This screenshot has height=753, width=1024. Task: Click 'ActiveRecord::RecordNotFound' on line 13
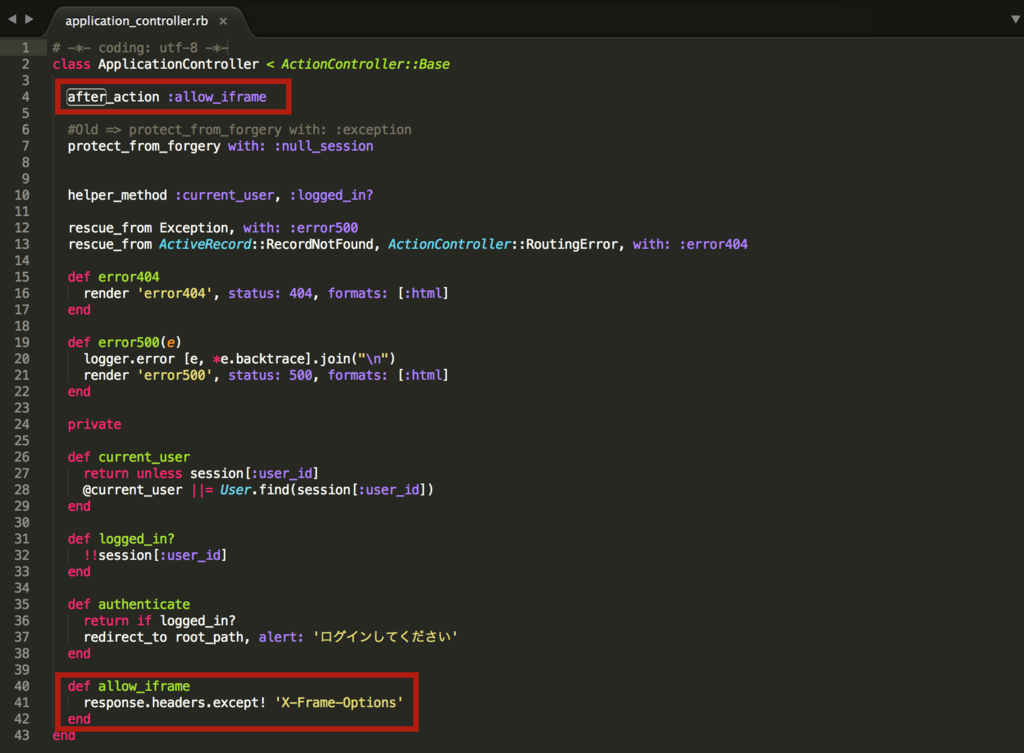(266, 244)
